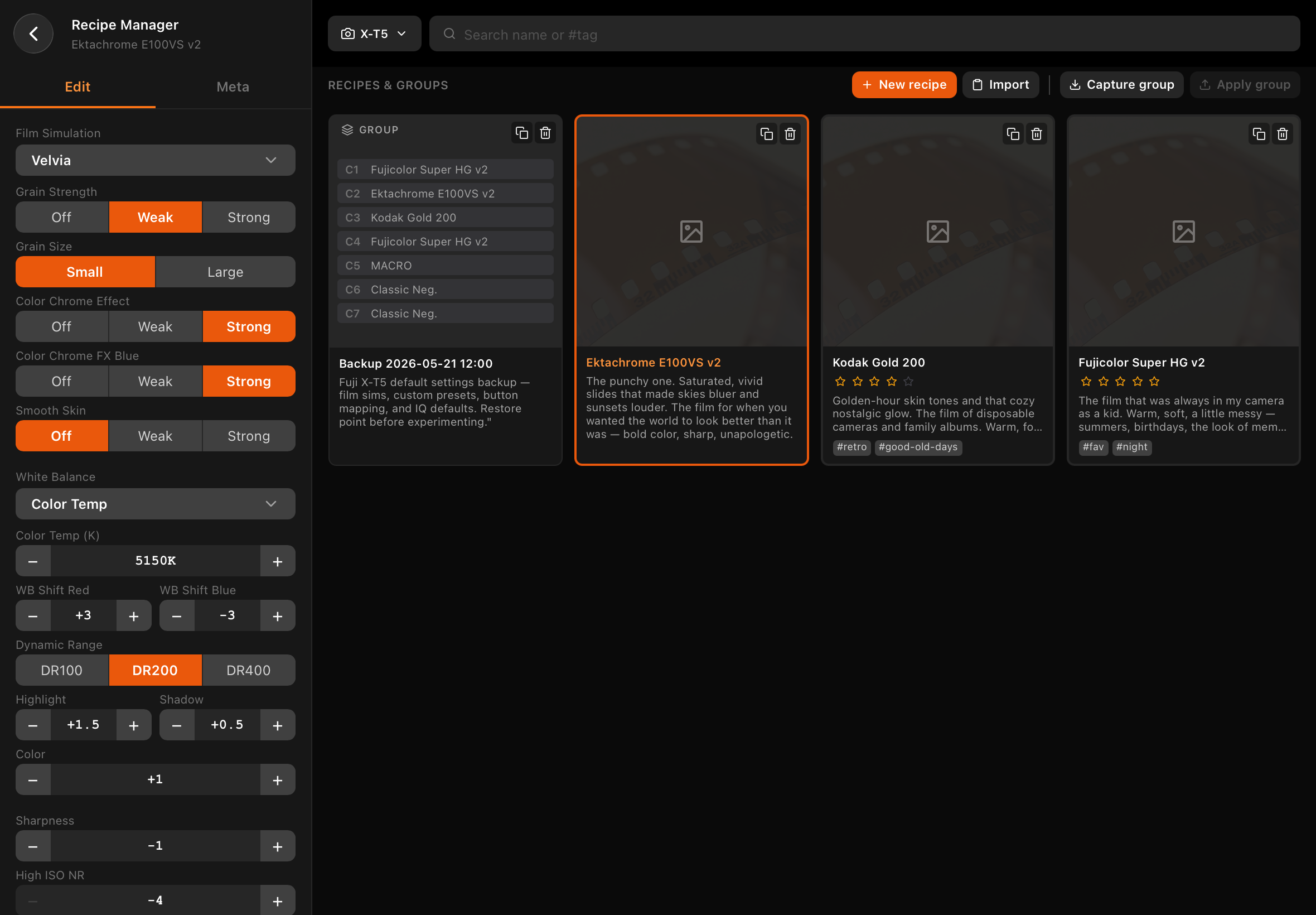Duplicate the Fujicolor Super HG v2 card
The height and width of the screenshot is (915, 1316).
point(1259,134)
